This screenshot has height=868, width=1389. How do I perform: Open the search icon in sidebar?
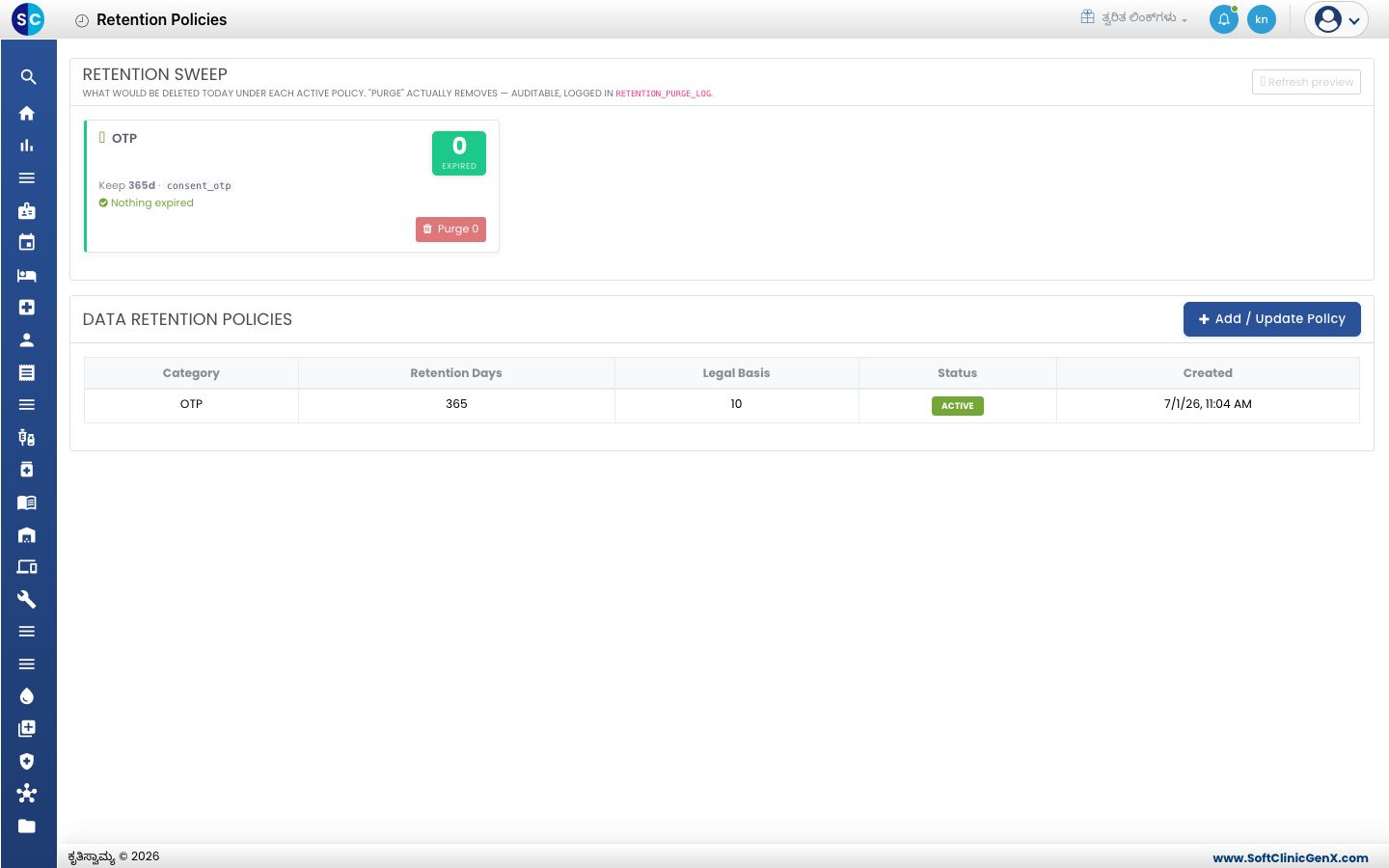(x=27, y=77)
